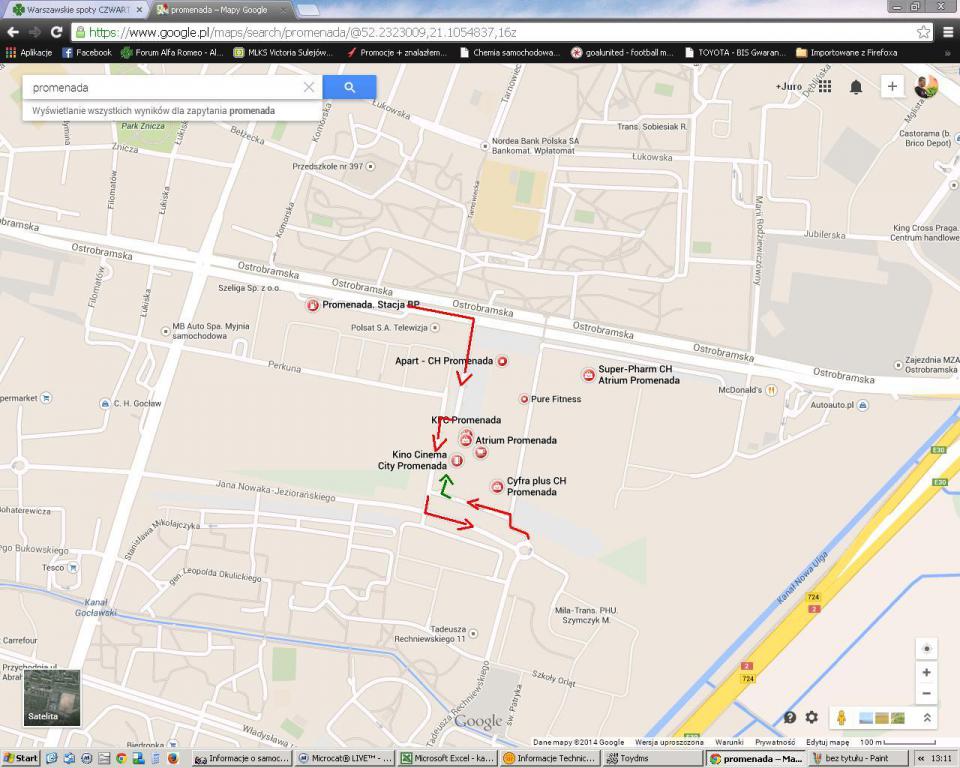Click the Pure Fitness marker

pyautogui.click(x=524, y=399)
